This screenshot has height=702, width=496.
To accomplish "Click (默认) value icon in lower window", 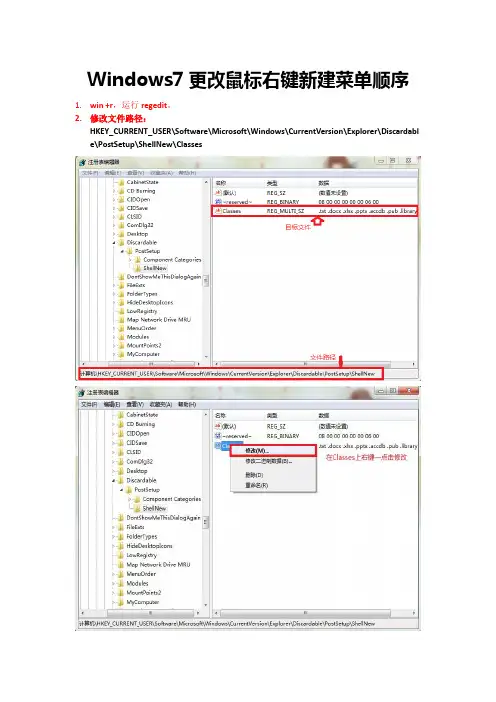I will pos(218,426).
